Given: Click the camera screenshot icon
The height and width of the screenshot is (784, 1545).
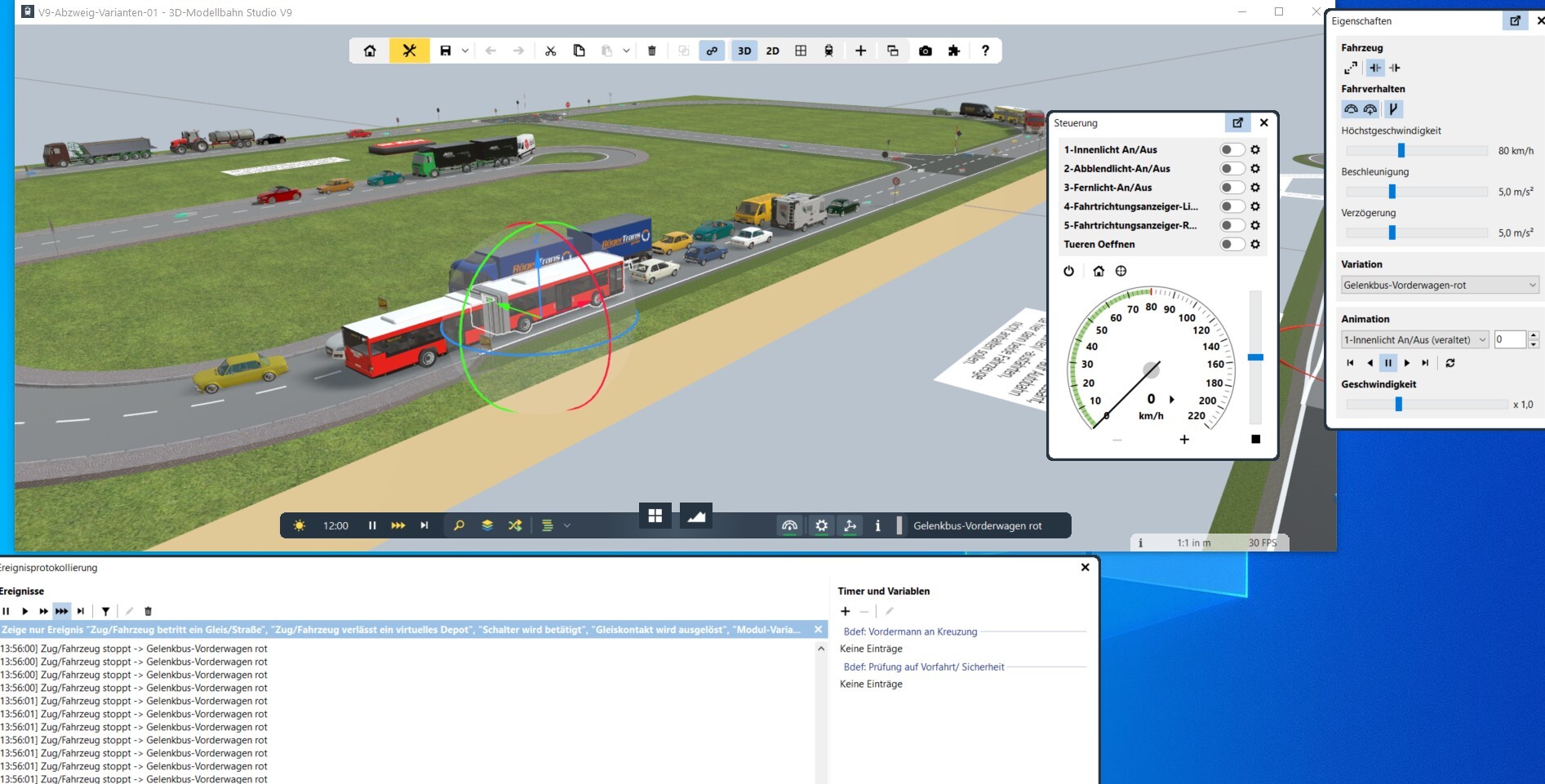Looking at the screenshot, I should point(925,51).
